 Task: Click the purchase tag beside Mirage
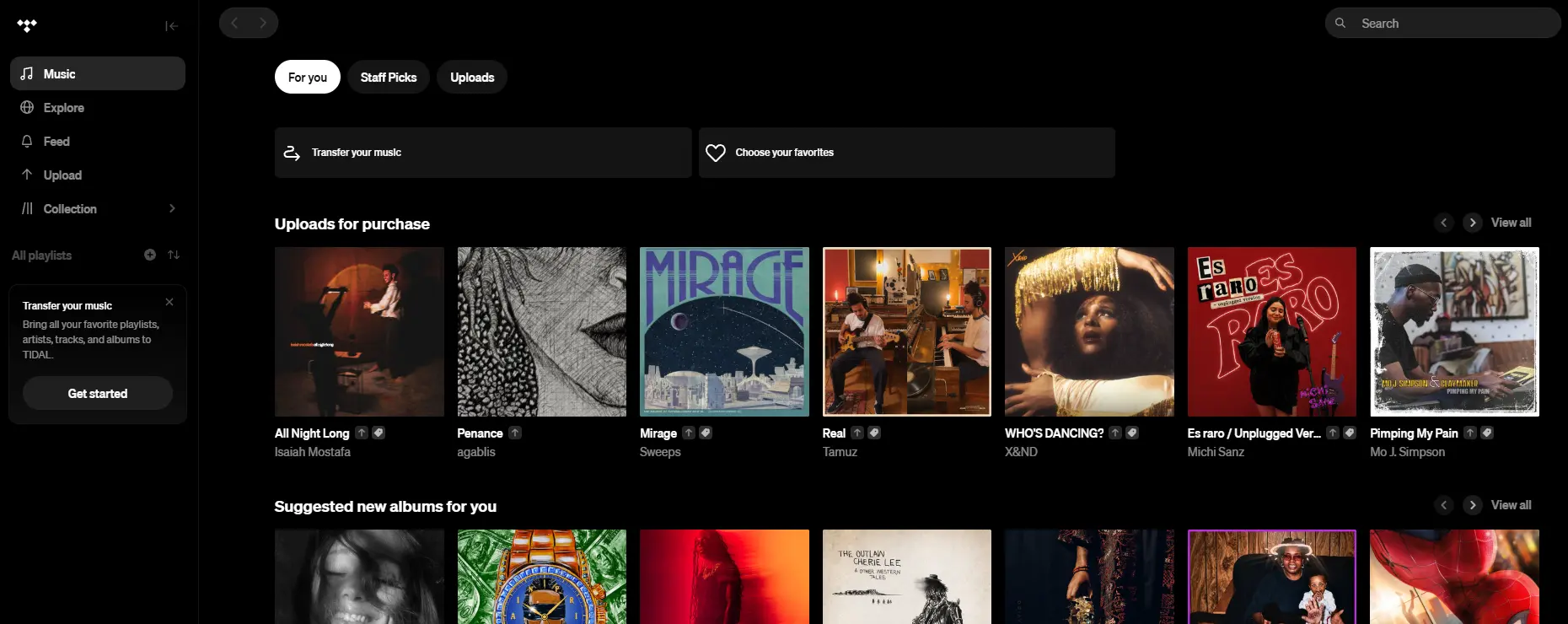706,433
